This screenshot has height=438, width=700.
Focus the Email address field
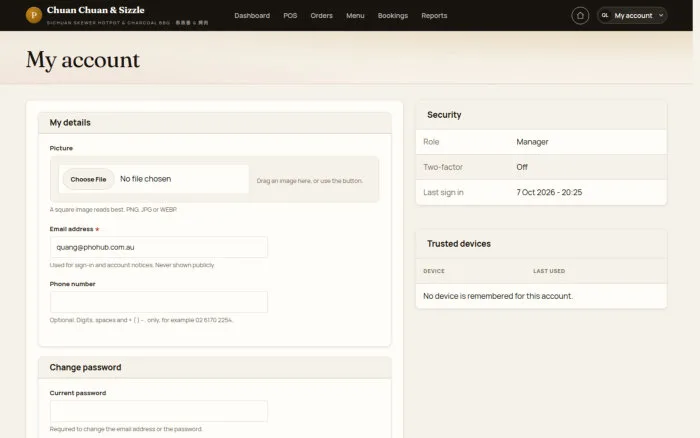click(x=159, y=247)
